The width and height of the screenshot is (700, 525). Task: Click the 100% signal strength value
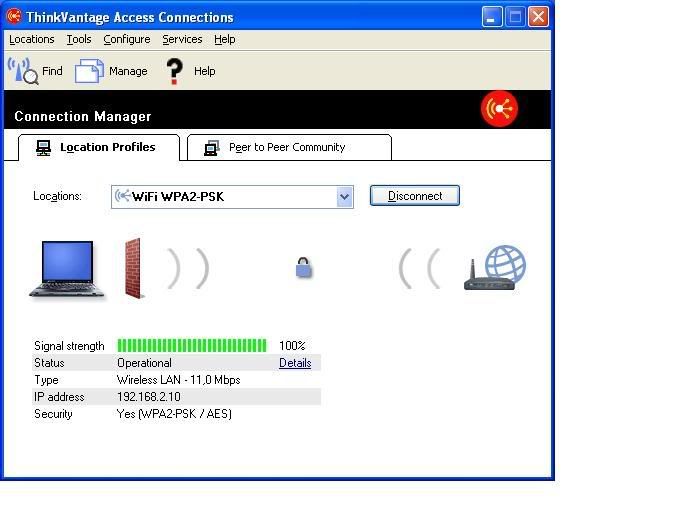pos(292,346)
